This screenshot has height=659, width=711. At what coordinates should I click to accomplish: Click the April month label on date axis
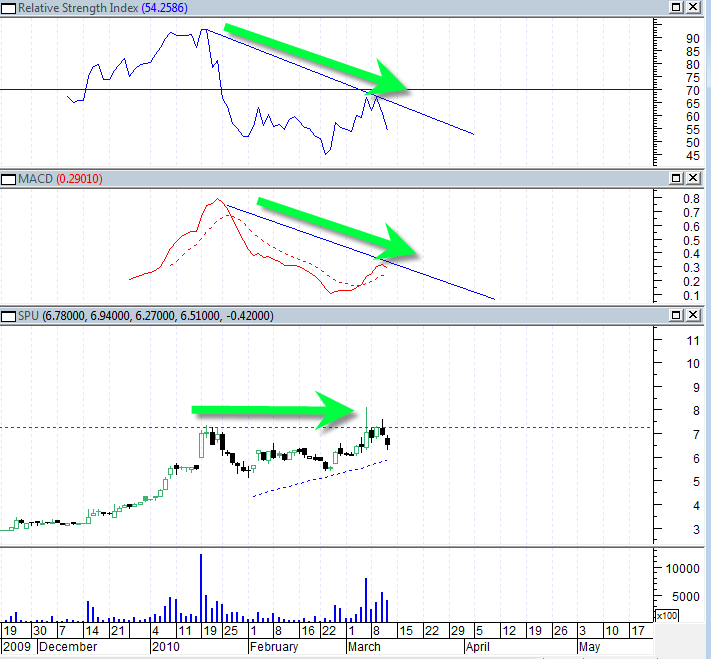[x=478, y=647]
